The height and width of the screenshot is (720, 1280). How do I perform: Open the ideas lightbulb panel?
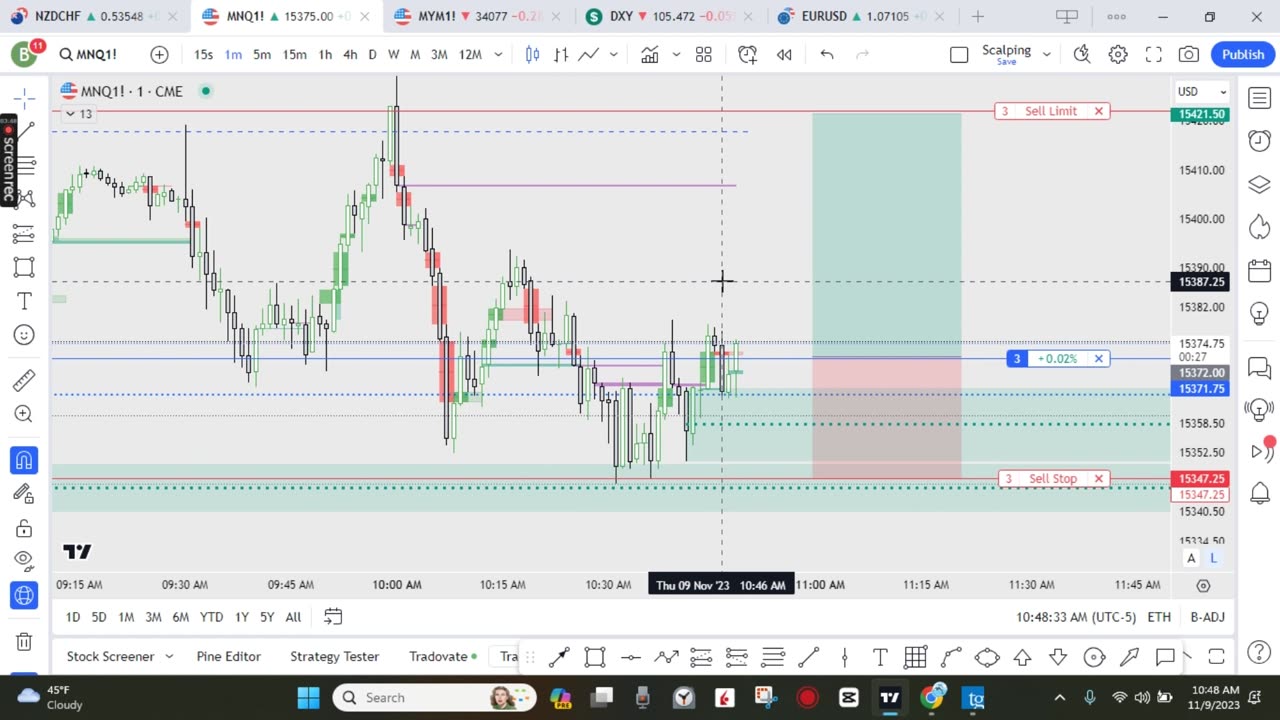pos(1259,314)
